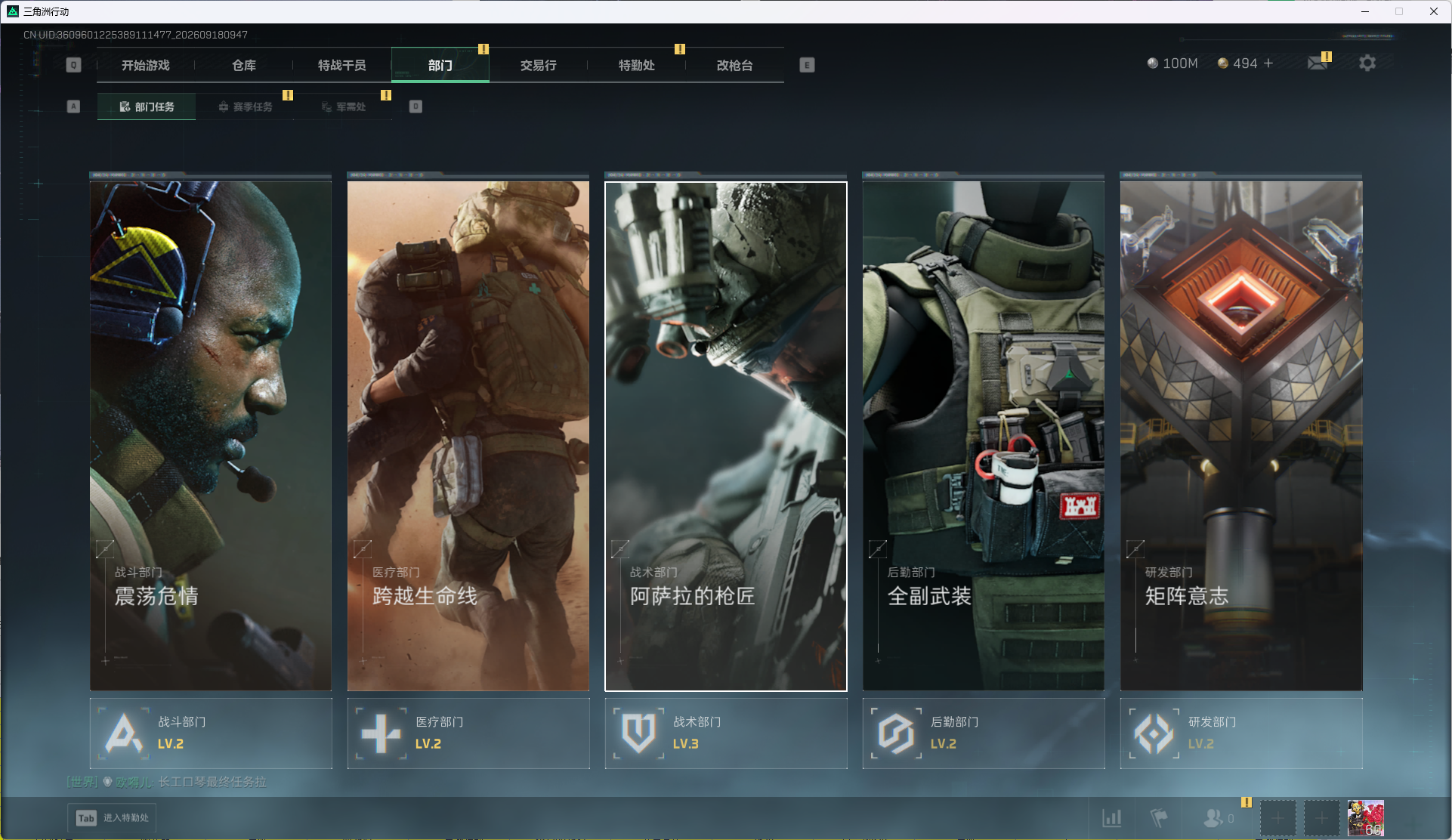Click the CN UID text
Screen dimensions: 1452x840
(x=135, y=35)
